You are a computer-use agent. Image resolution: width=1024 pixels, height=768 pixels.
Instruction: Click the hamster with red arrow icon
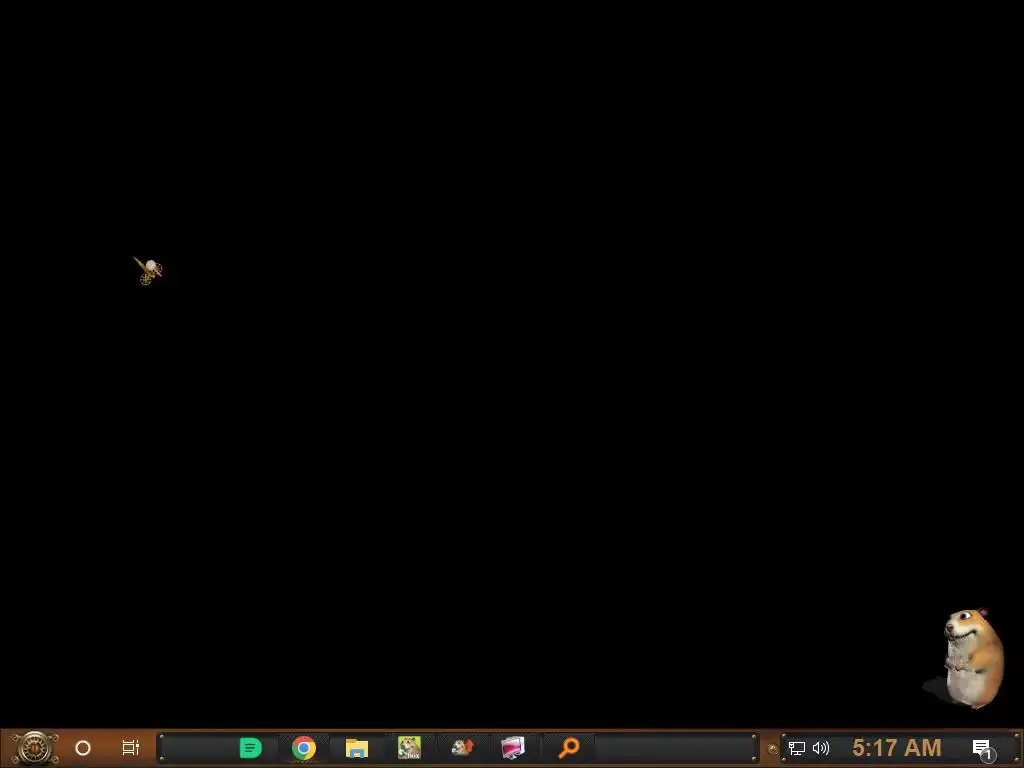pyautogui.click(x=462, y=747)
